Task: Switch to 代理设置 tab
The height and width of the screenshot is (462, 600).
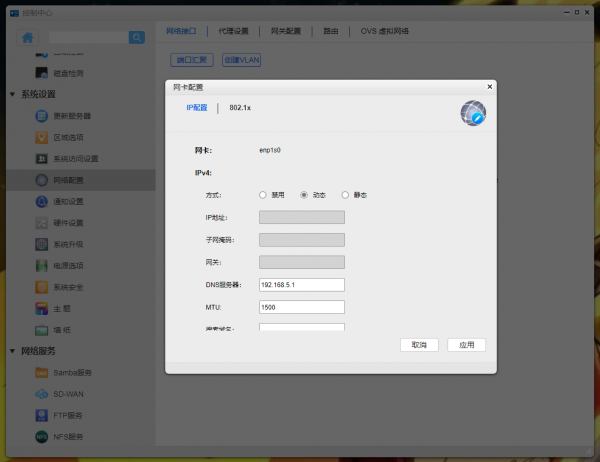Action: tap(233, 31)
